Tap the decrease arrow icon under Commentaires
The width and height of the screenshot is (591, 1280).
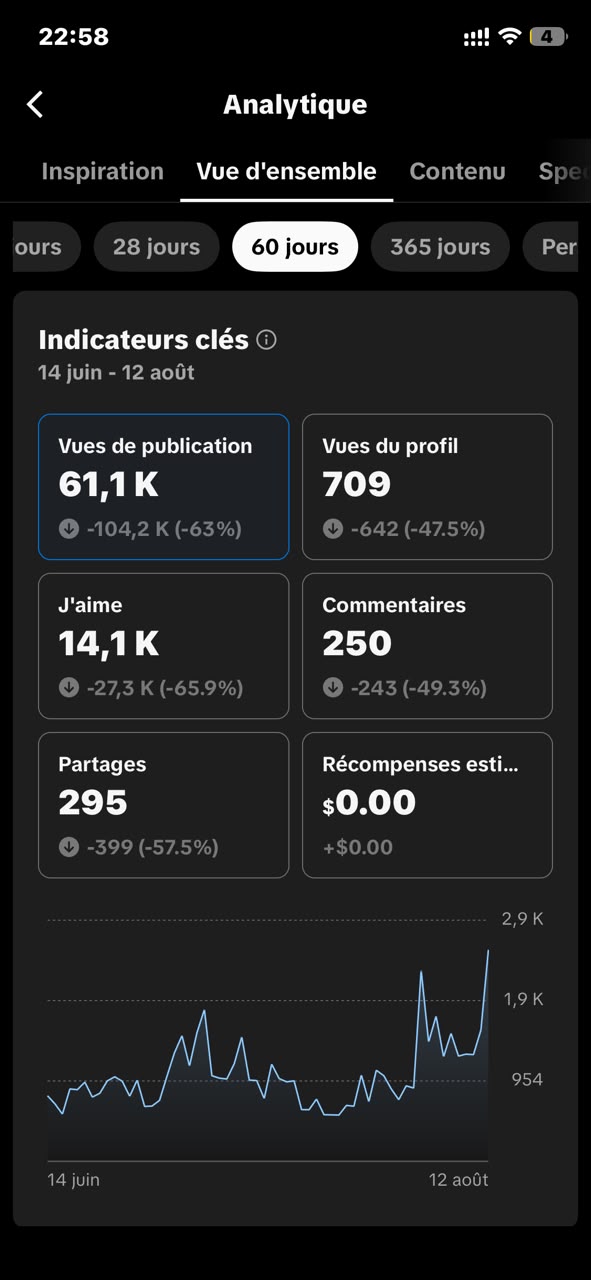[x=333, y=688]
